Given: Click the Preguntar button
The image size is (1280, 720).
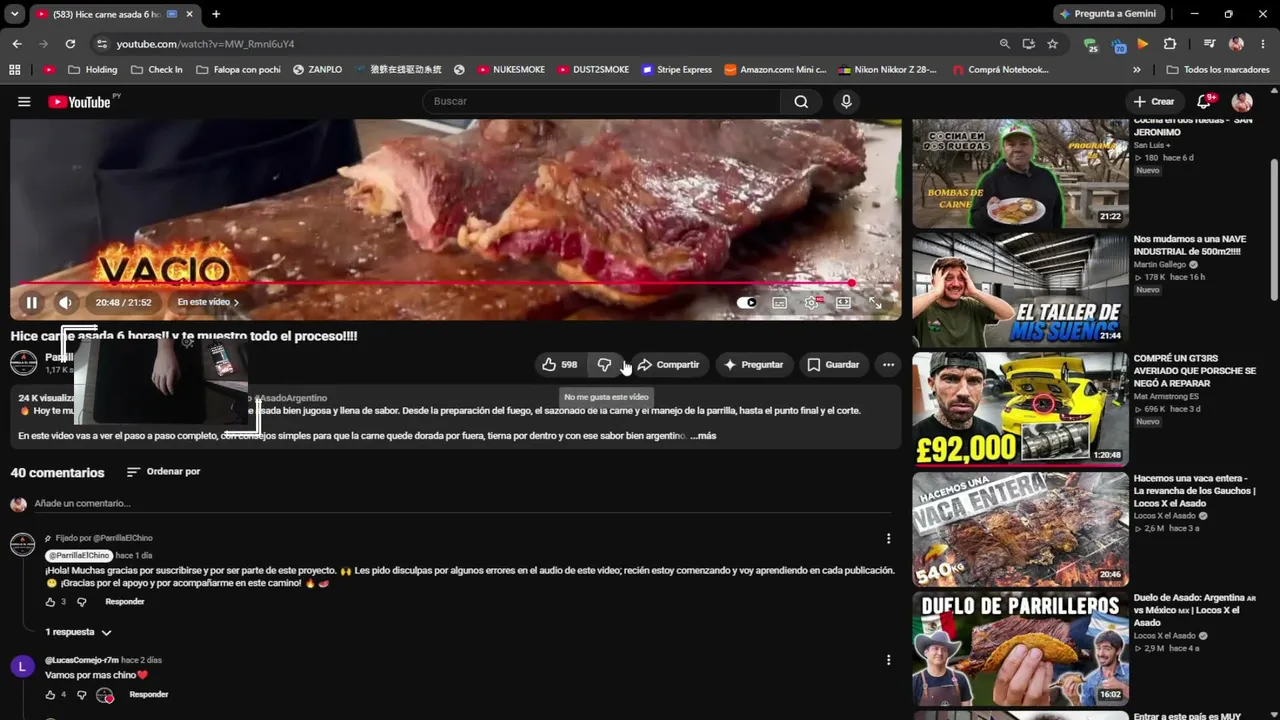Looking at the screenshot, I should pyautogui.click(x=753, y=365).
